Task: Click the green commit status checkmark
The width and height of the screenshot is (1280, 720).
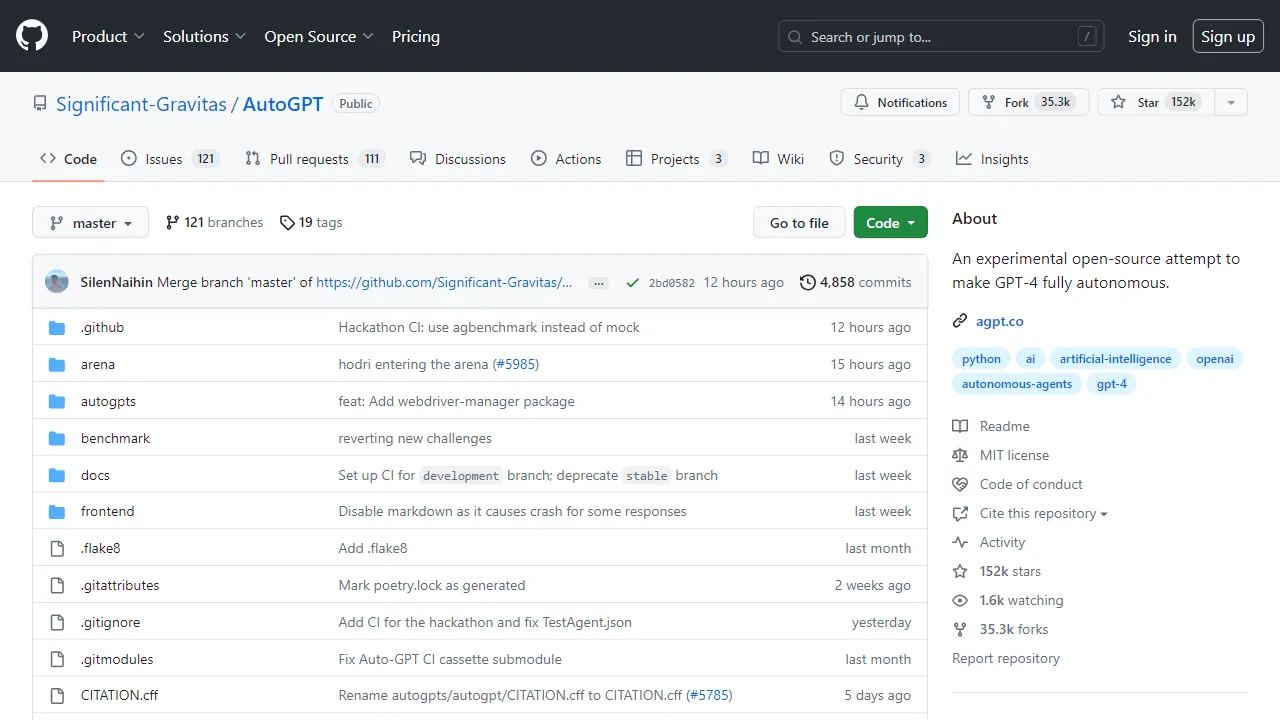Action: [632, 283]
